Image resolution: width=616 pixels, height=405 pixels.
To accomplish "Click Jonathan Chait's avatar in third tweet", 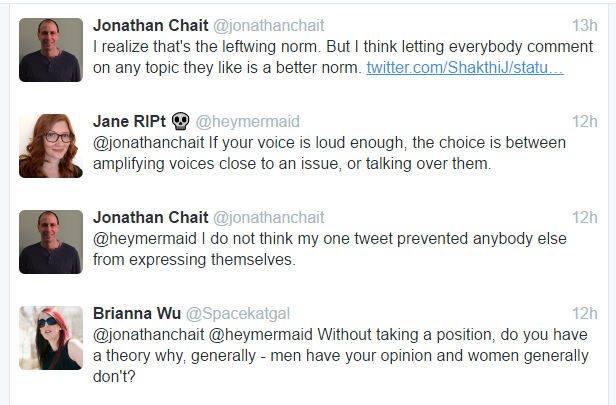I will (51, 242).
